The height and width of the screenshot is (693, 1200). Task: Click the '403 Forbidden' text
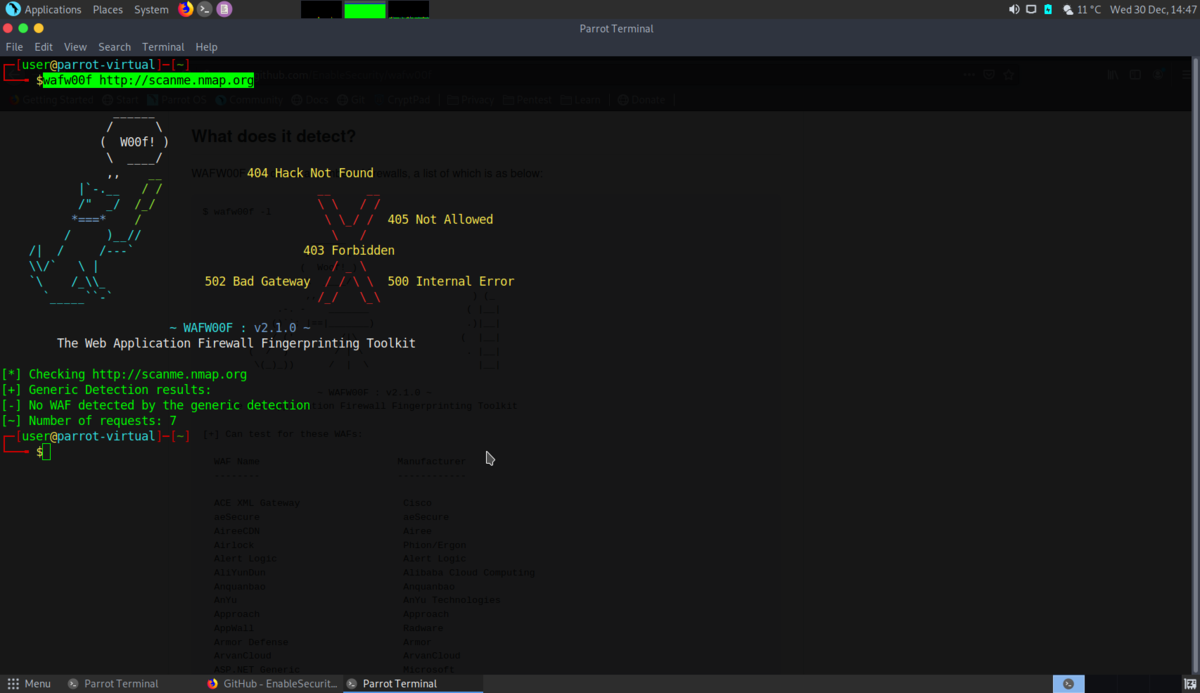pos(349,250)
